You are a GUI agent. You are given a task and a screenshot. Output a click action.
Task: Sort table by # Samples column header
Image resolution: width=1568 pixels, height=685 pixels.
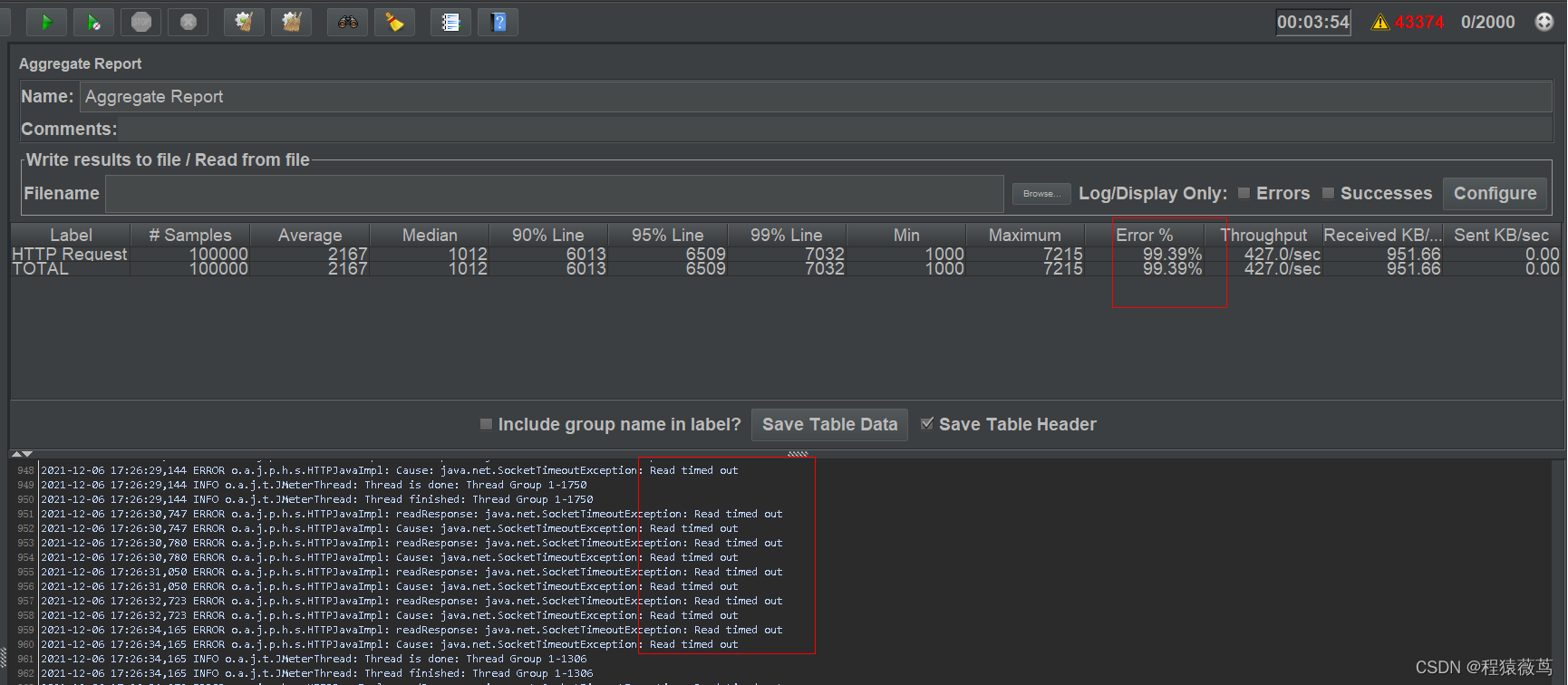coord(190,235)
